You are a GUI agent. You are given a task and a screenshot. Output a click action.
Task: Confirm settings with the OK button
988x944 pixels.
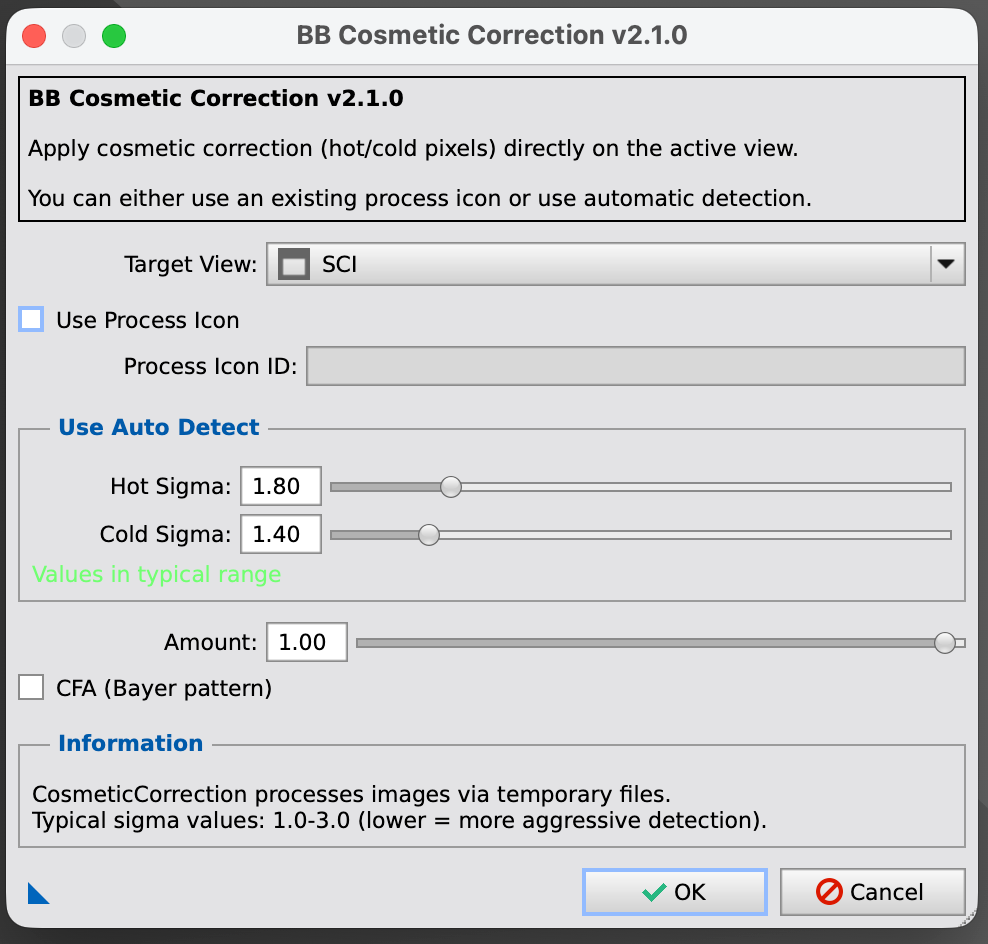click(675, 891)
